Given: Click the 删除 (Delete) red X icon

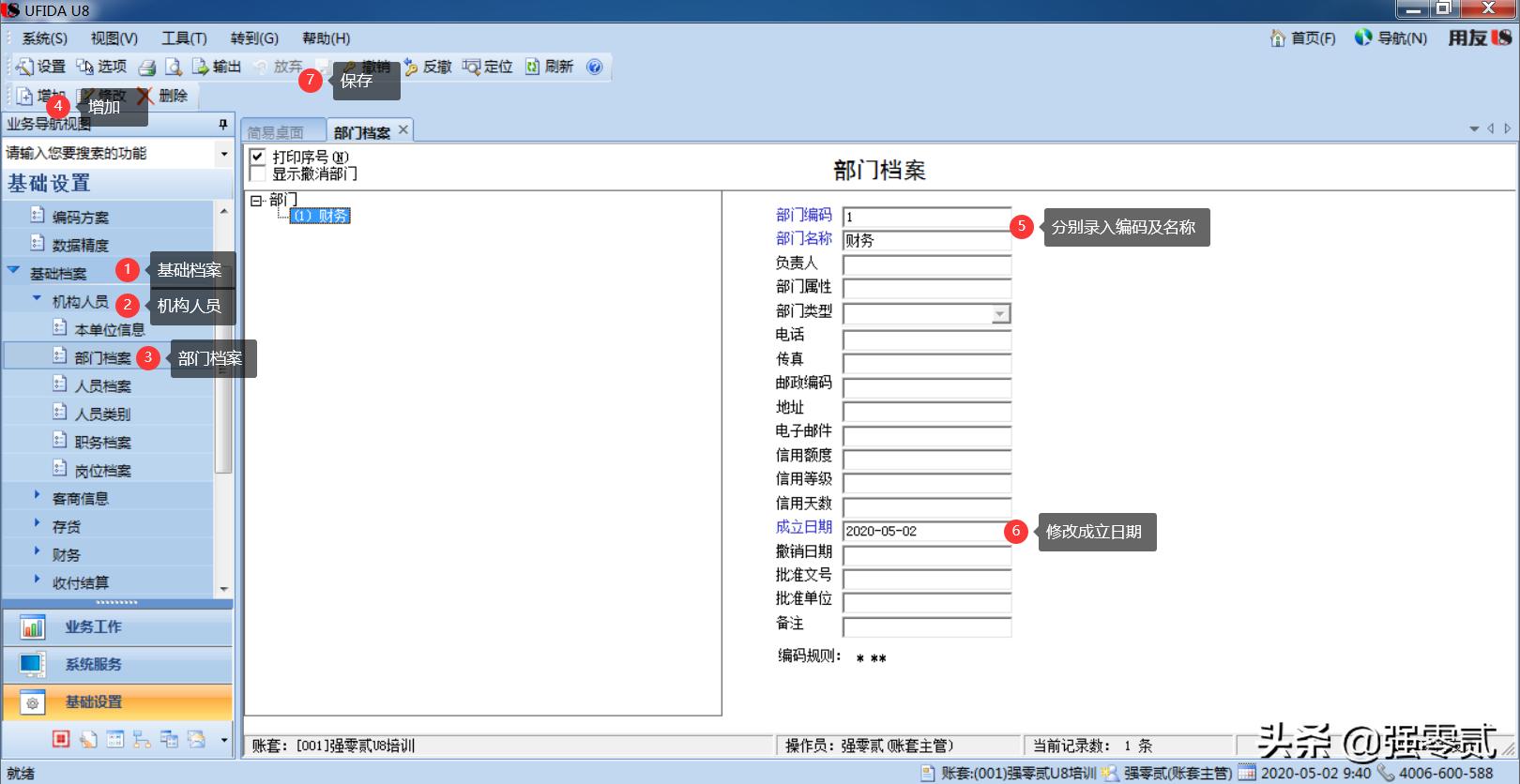Looking at the screenshot, I should [x=145, y=96].
